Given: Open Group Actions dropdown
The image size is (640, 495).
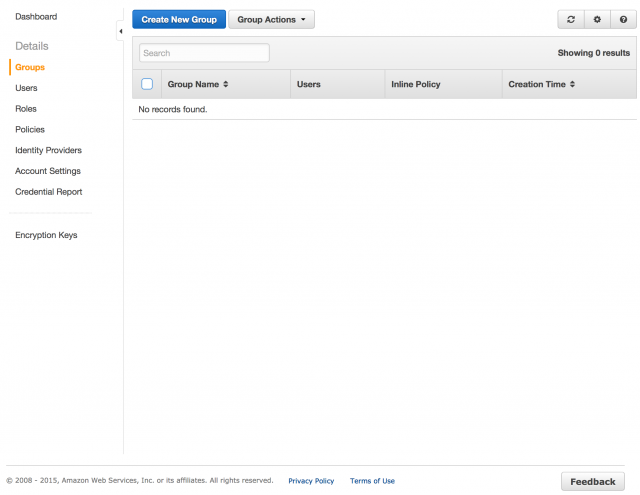Looking at the screenshot, I should pos(271,20).
